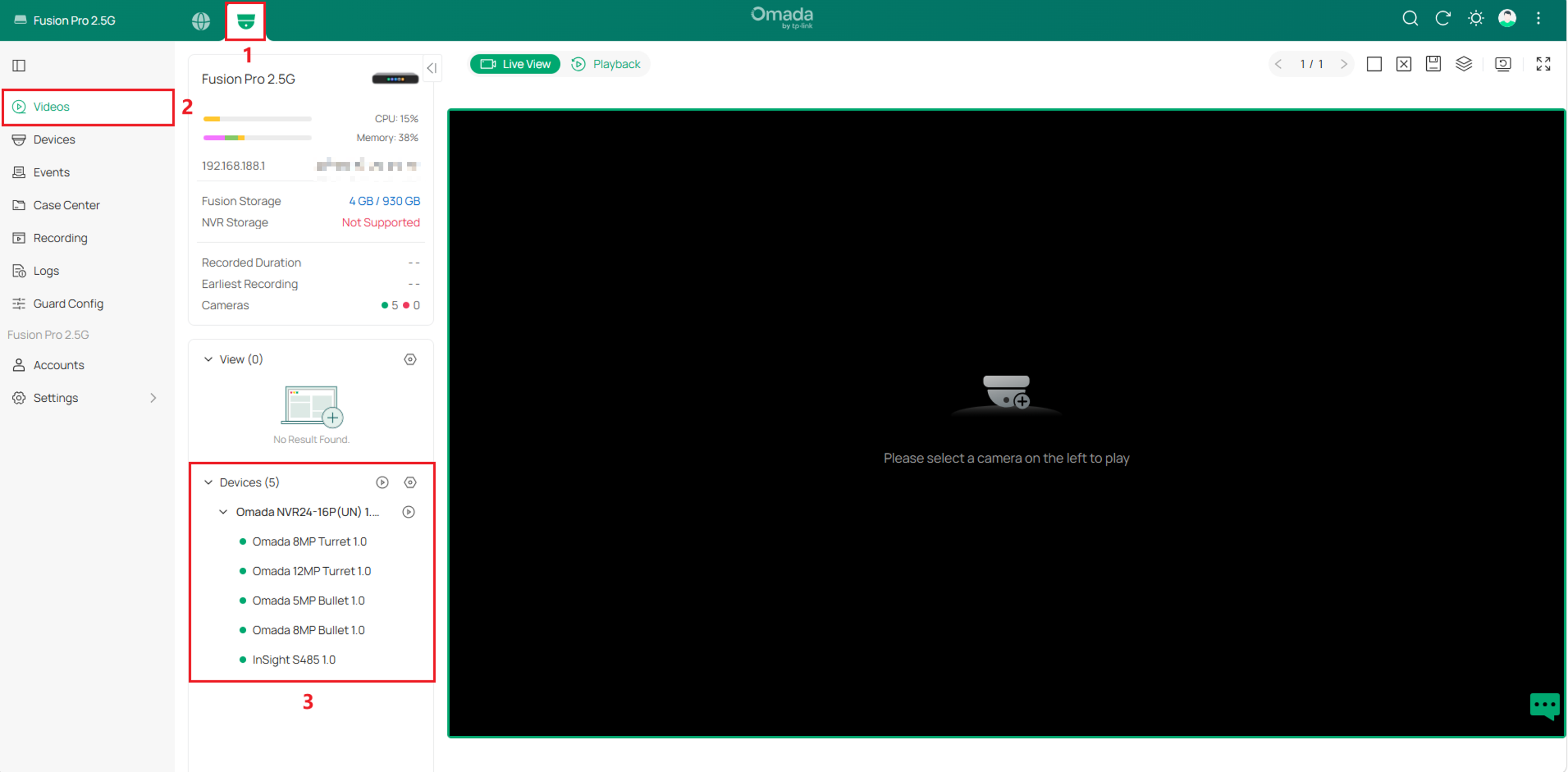1568x772 pixels.
Task: Close all video windows icon
Action: coord(1404,64)
